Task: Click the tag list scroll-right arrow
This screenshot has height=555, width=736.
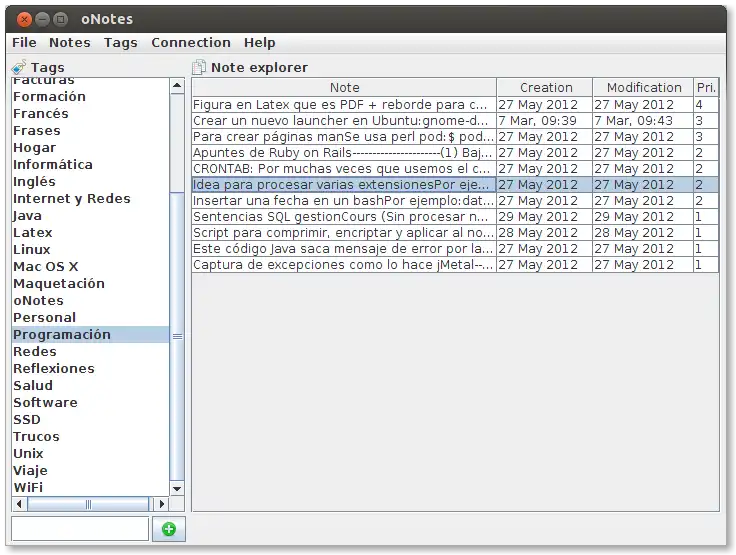Action: [162, 504]
